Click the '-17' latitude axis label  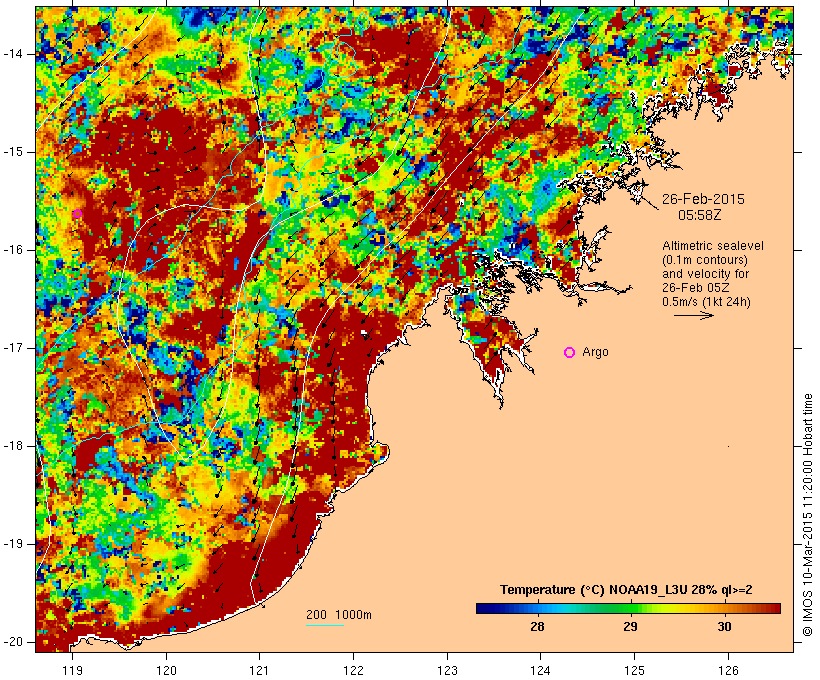point(13,348)
